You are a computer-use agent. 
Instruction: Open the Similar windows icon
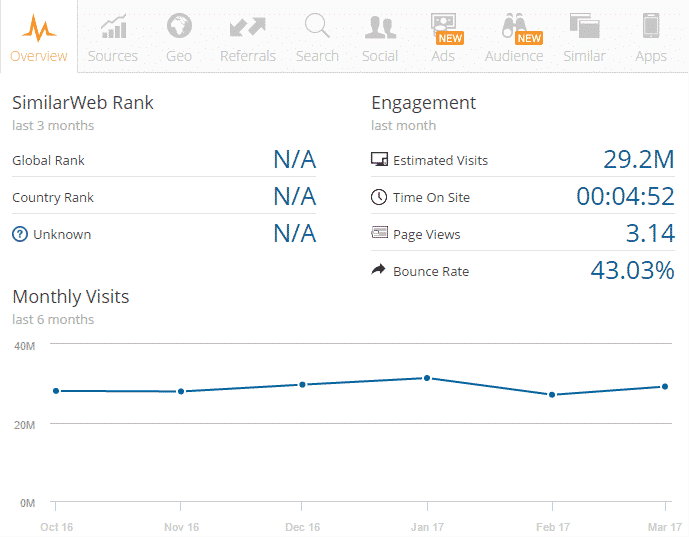(x=584, y=26)
